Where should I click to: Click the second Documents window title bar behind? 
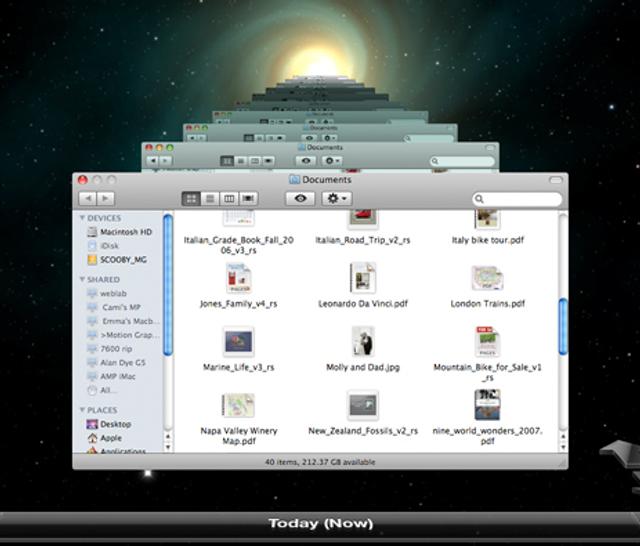pyautogui.click(x=320, y=147)
